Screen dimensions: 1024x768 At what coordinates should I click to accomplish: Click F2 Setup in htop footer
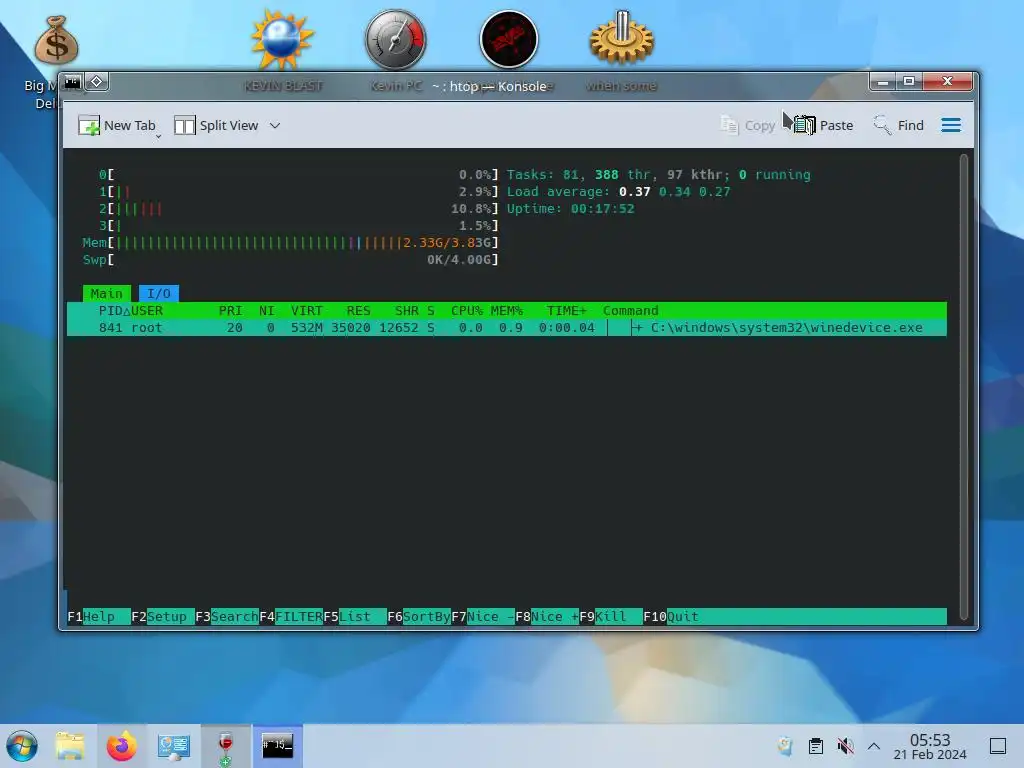pyautogui.click(x=163, y=616)
